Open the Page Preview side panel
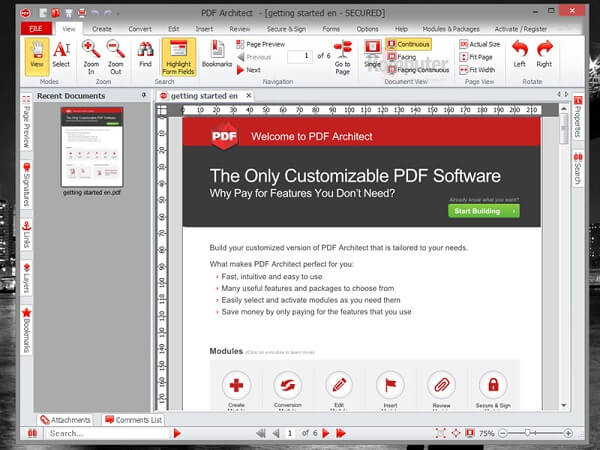This screenshot has height=450, width=600. (26, 121)
